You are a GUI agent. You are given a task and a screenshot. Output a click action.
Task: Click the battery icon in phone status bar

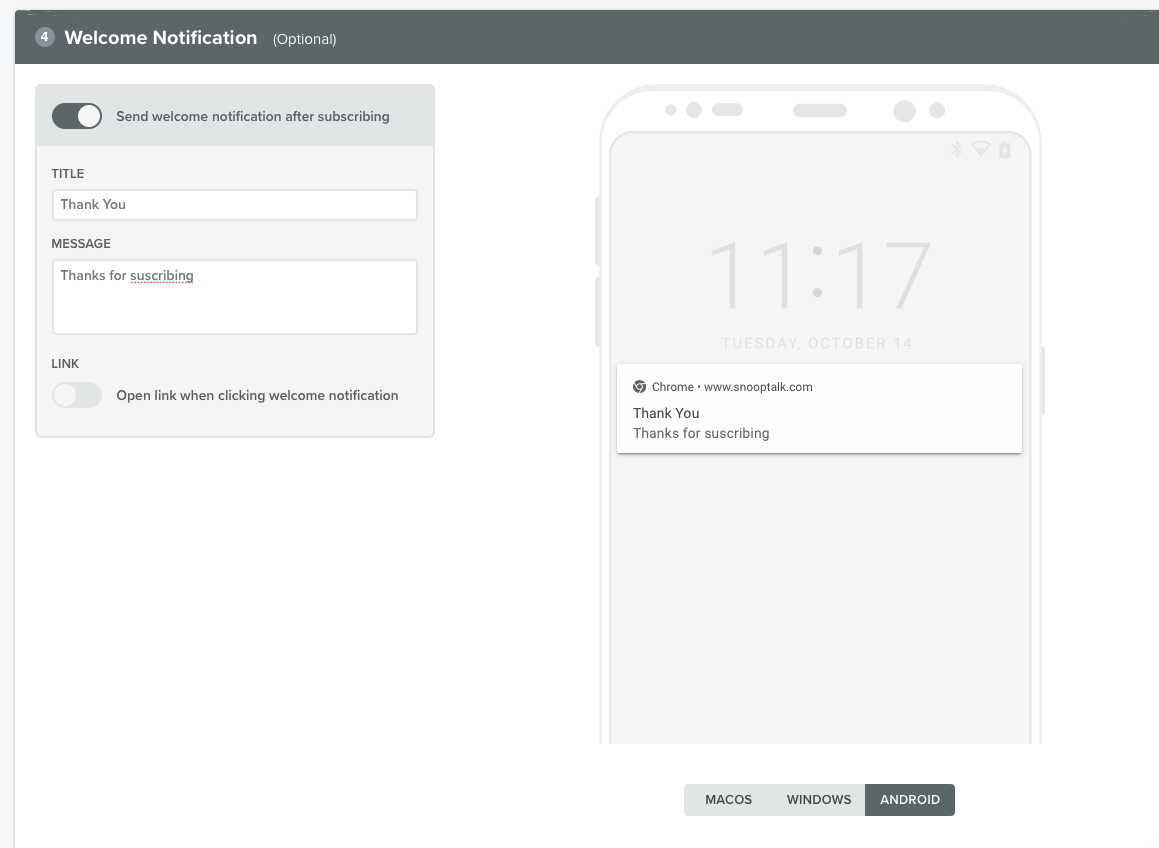1005,150
